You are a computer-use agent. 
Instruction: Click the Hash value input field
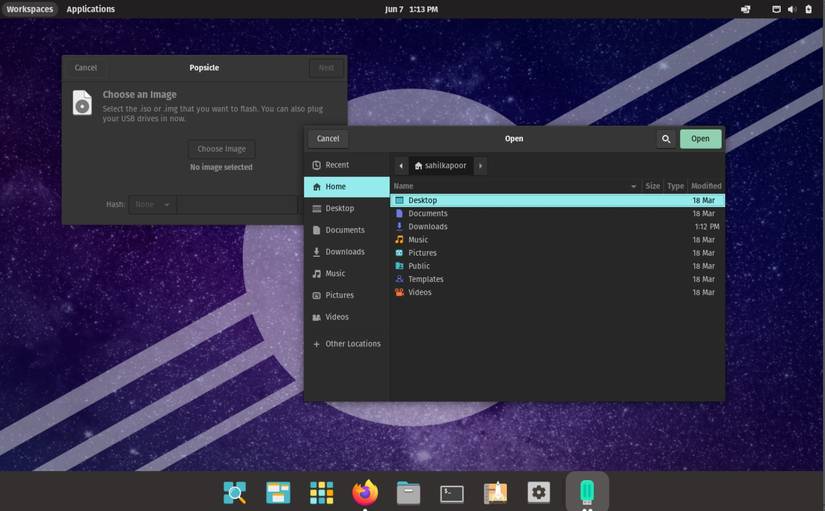click(237, 204)
